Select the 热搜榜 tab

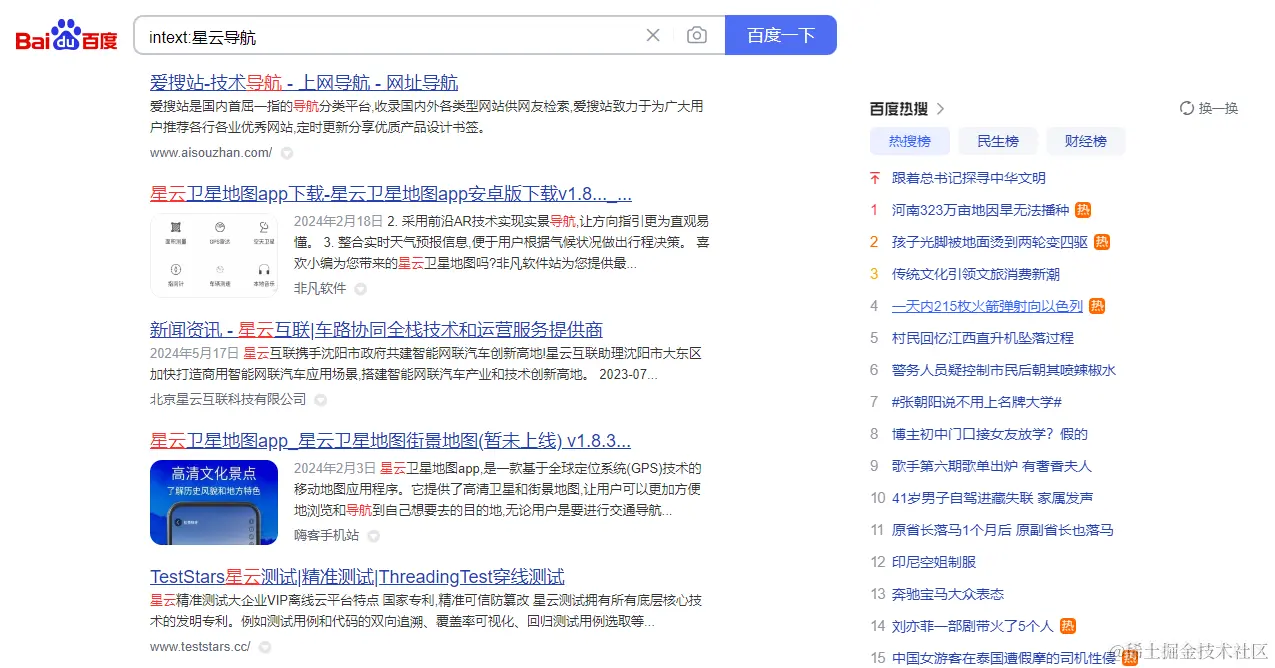910,141
